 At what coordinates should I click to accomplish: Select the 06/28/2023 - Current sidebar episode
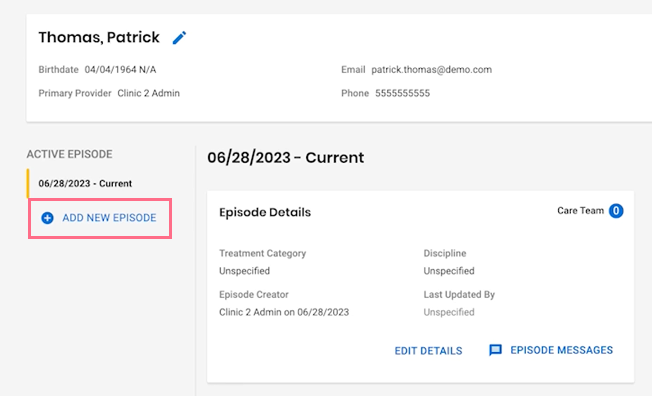85,183
